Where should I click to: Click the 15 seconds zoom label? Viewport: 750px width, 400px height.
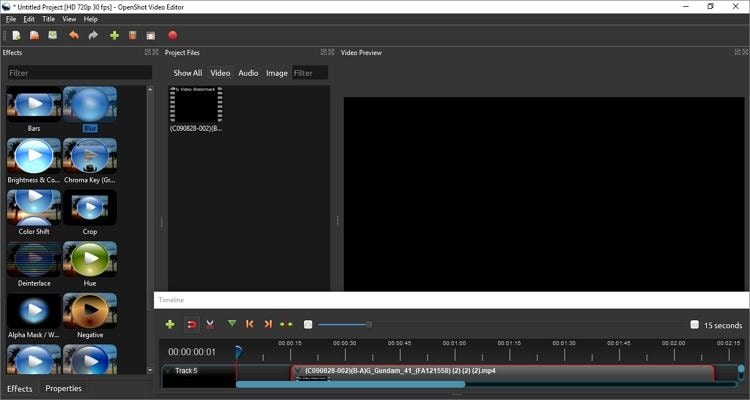(723, 325)
